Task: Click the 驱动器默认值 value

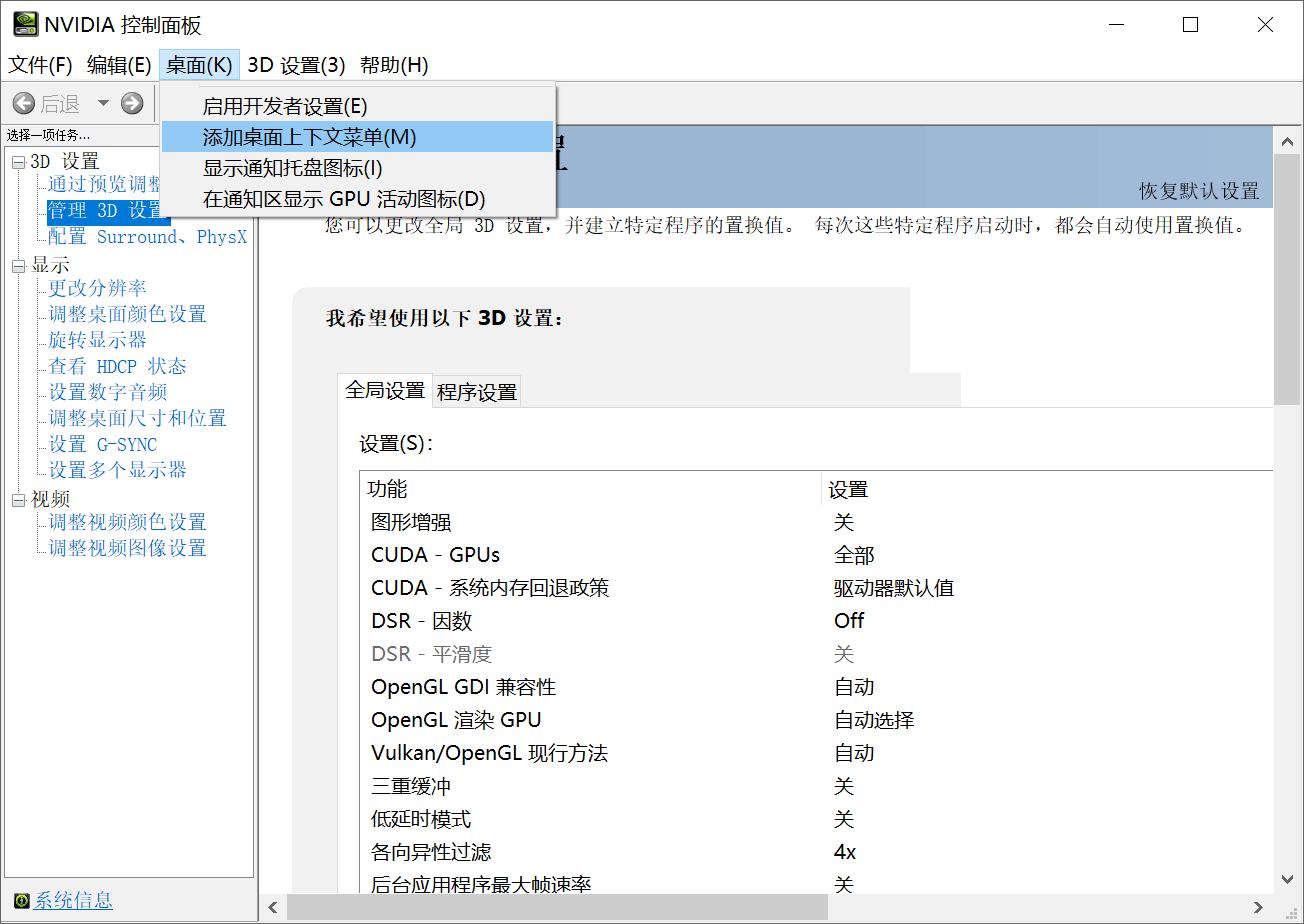Action: (x=894, y=588)
